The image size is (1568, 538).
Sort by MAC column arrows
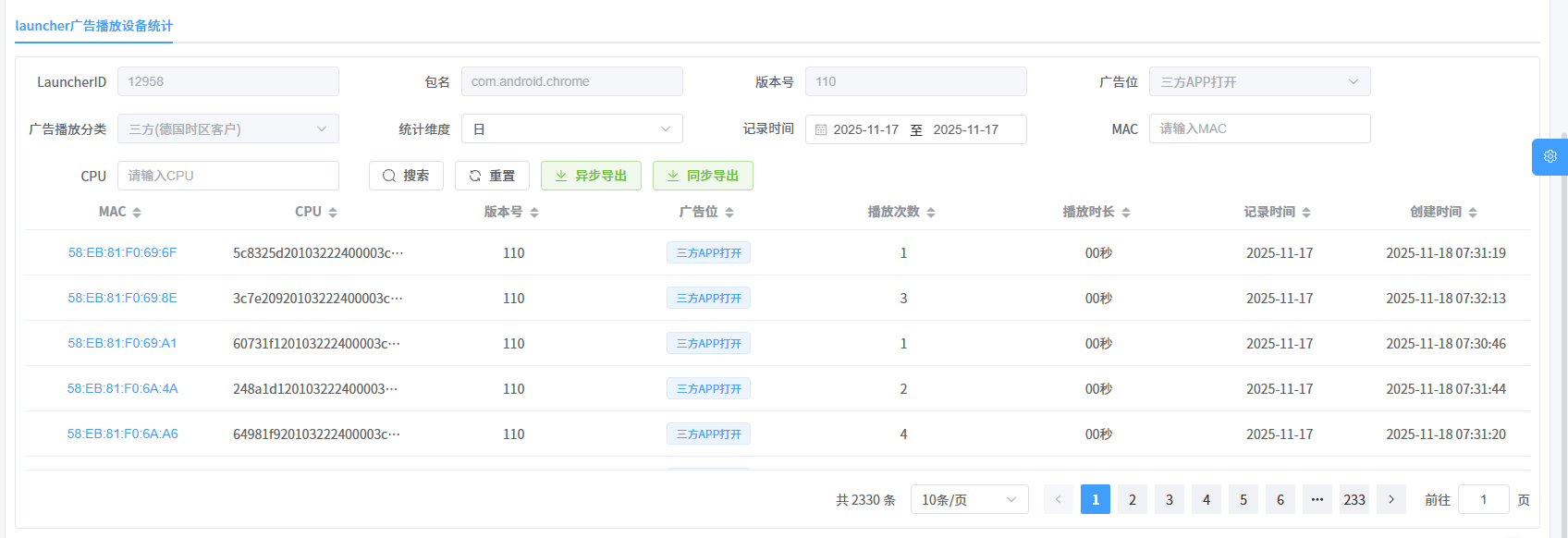137,213
